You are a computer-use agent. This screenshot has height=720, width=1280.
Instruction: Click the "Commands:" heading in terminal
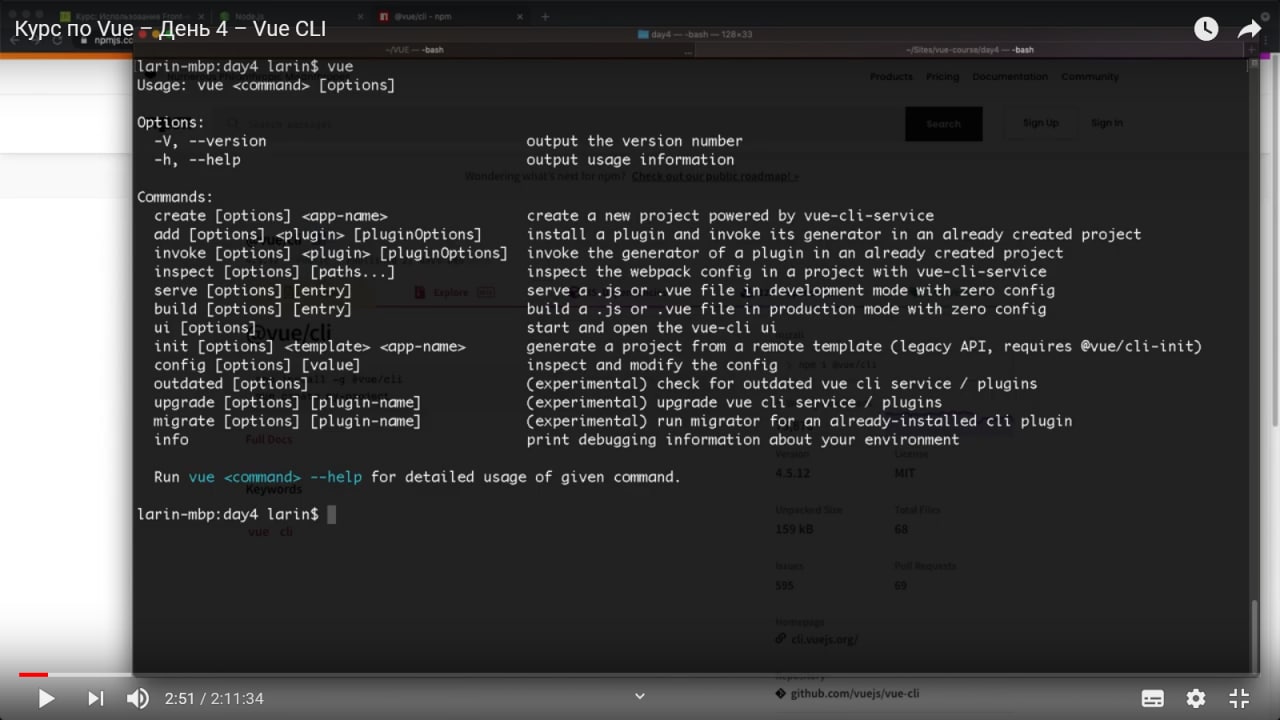(175, 197)
